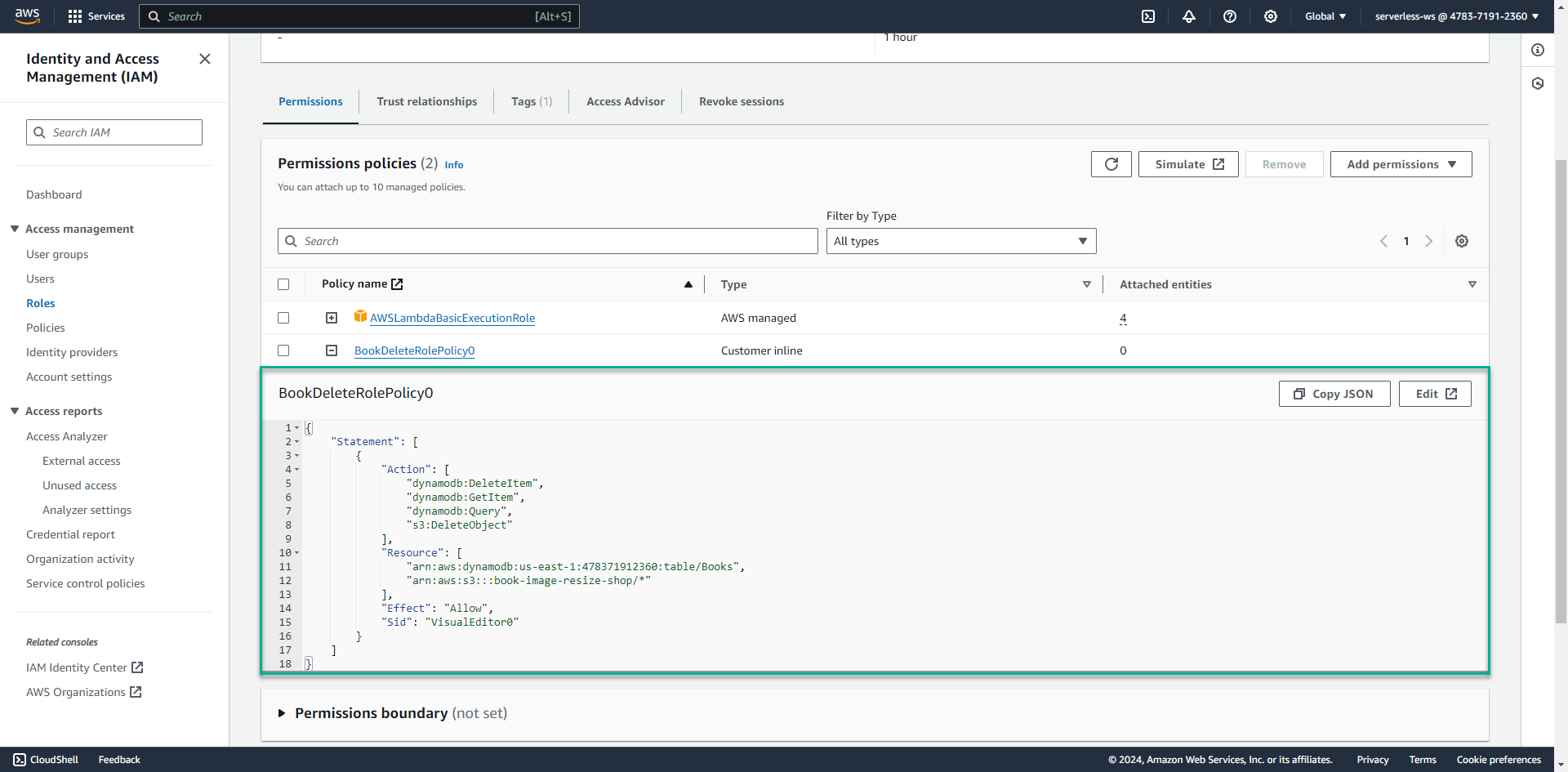Screen dimensions: 1568x772
Task: Focus the Search IAM field
Action: [114, 132]
